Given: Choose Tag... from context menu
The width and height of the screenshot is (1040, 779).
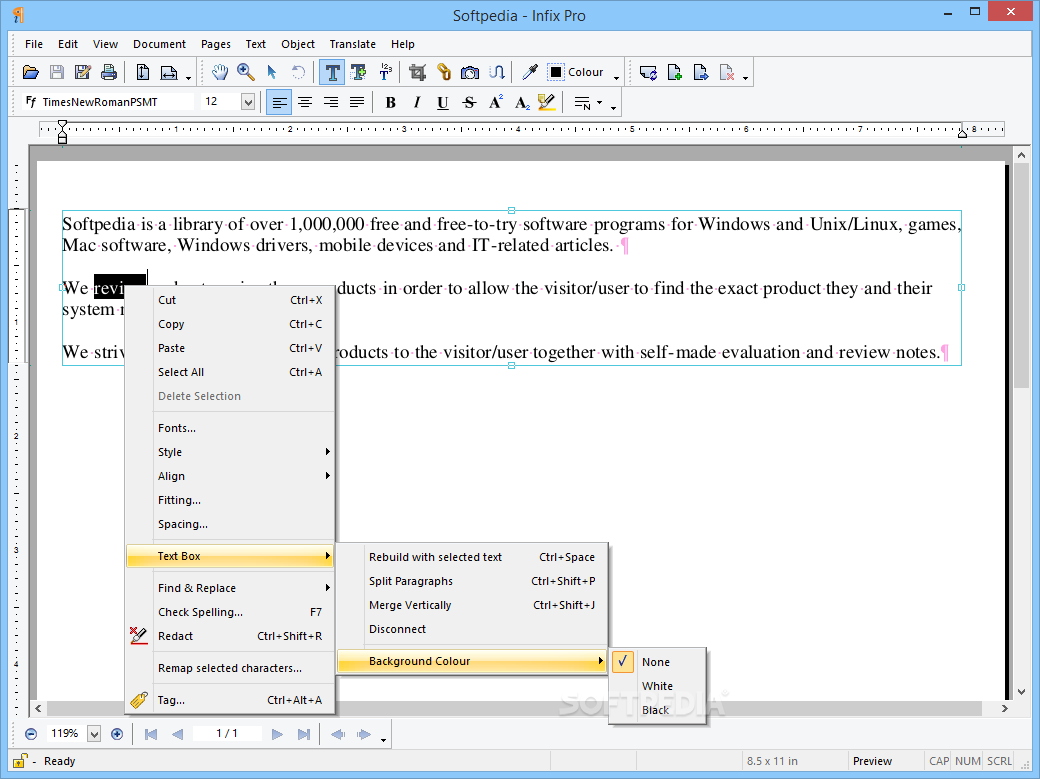Looking at the screenshot, I should pos(229,700).
